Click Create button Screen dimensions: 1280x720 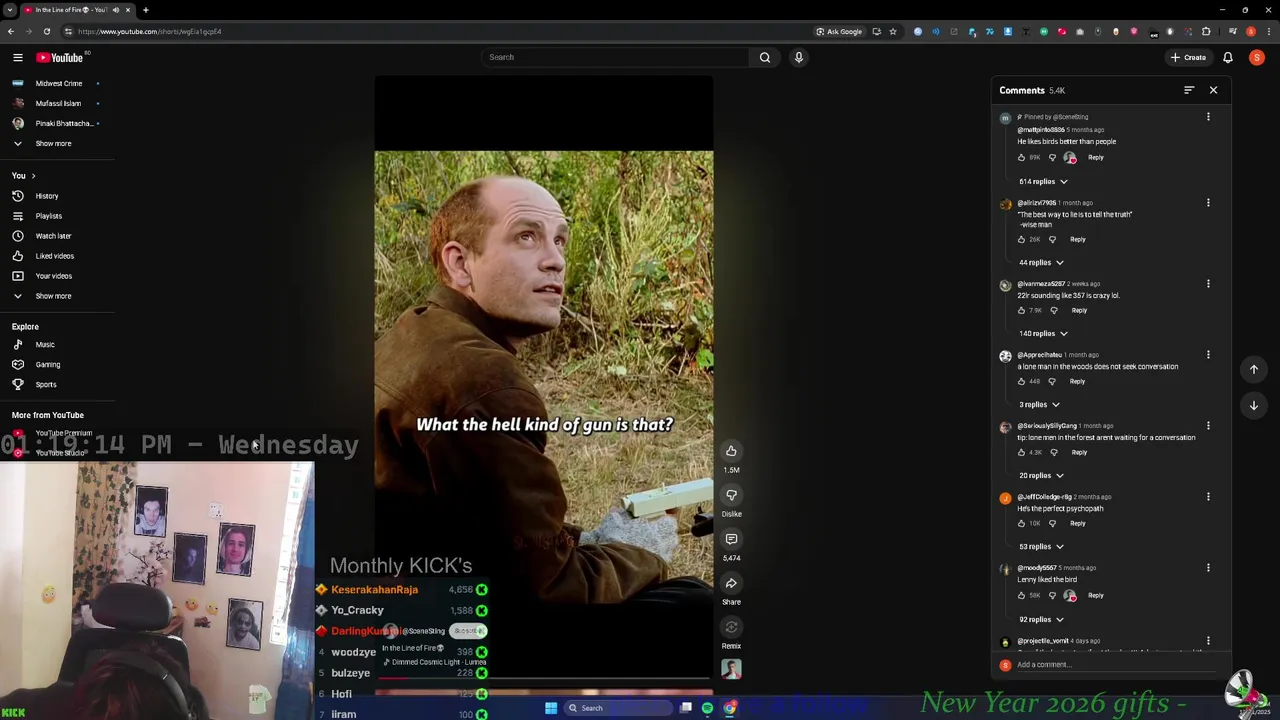pos(1189,57)
